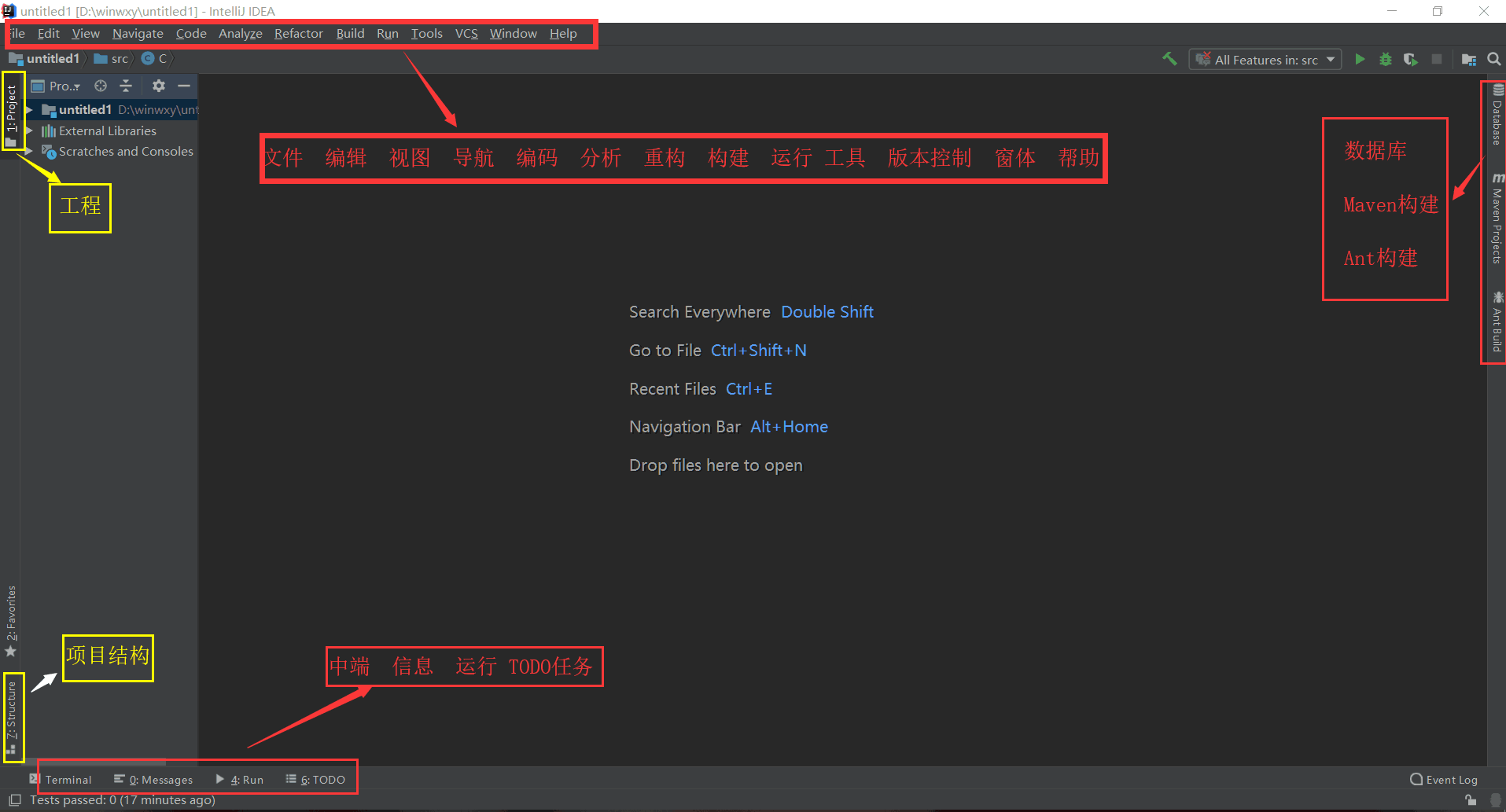Screen dimensions: 1506x812
Task: Open the Terminal tool window
Action: pos(61,780)
